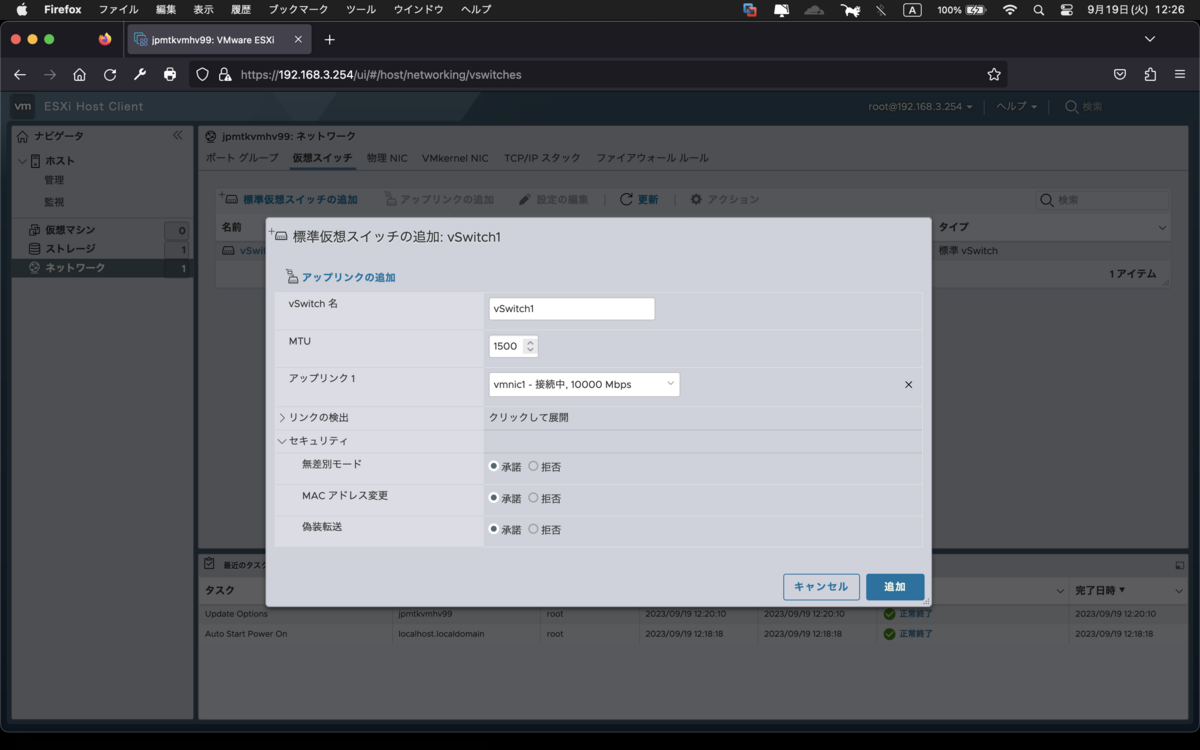Collapse the セキュリティ section
Viewport: 1200px width, 750px height.
click(282, 441)
